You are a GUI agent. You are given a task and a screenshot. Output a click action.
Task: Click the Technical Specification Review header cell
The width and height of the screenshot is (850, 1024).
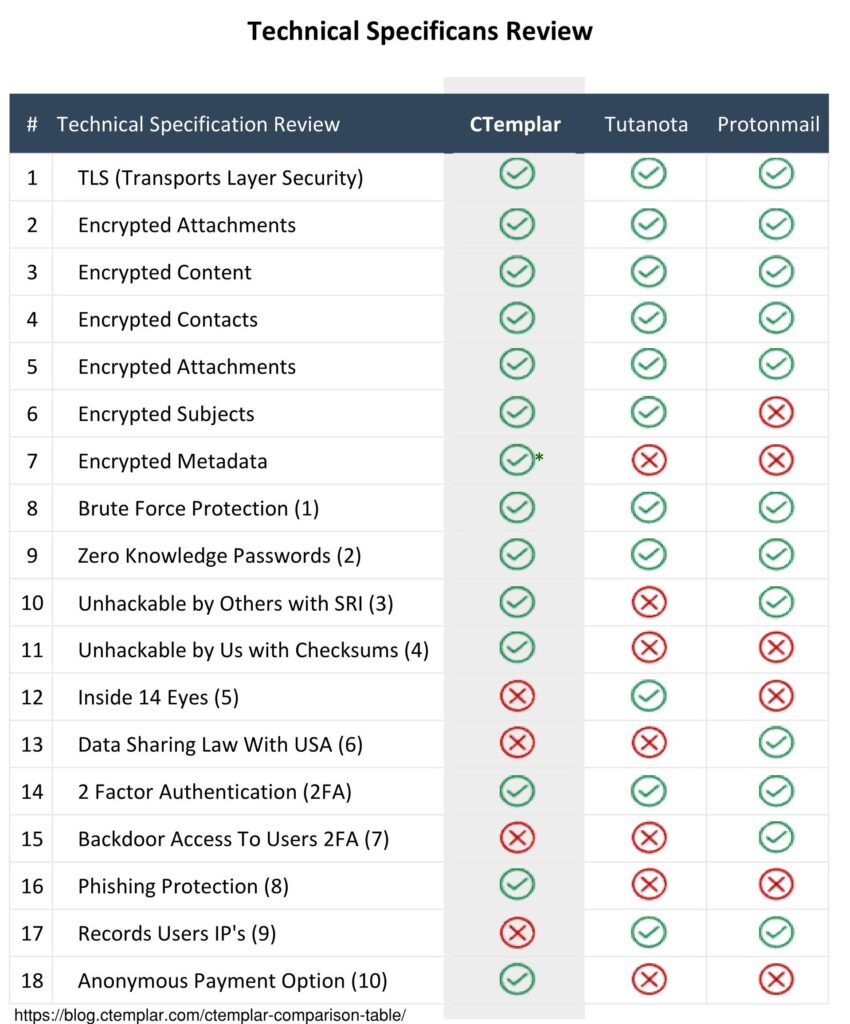pos(198,124)
